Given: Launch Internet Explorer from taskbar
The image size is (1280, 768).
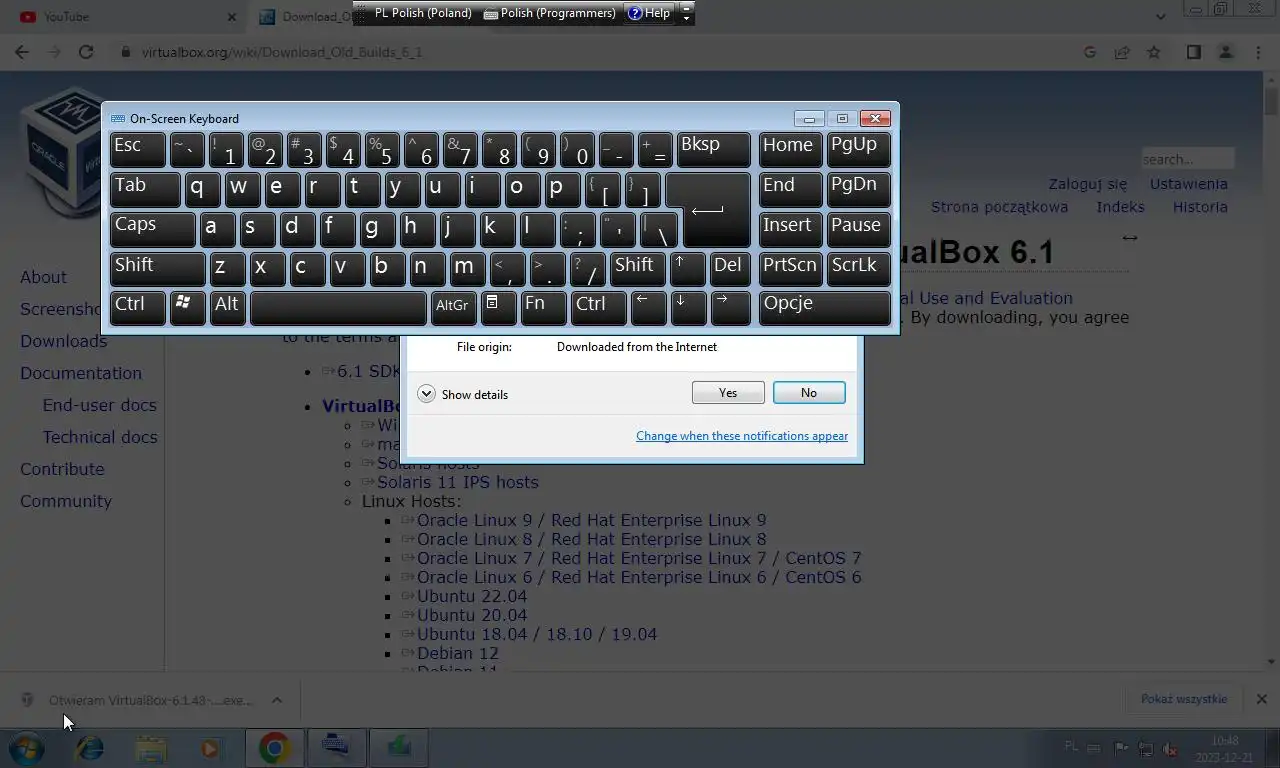Looking at the screenshot, I should (x=90, y=747).
